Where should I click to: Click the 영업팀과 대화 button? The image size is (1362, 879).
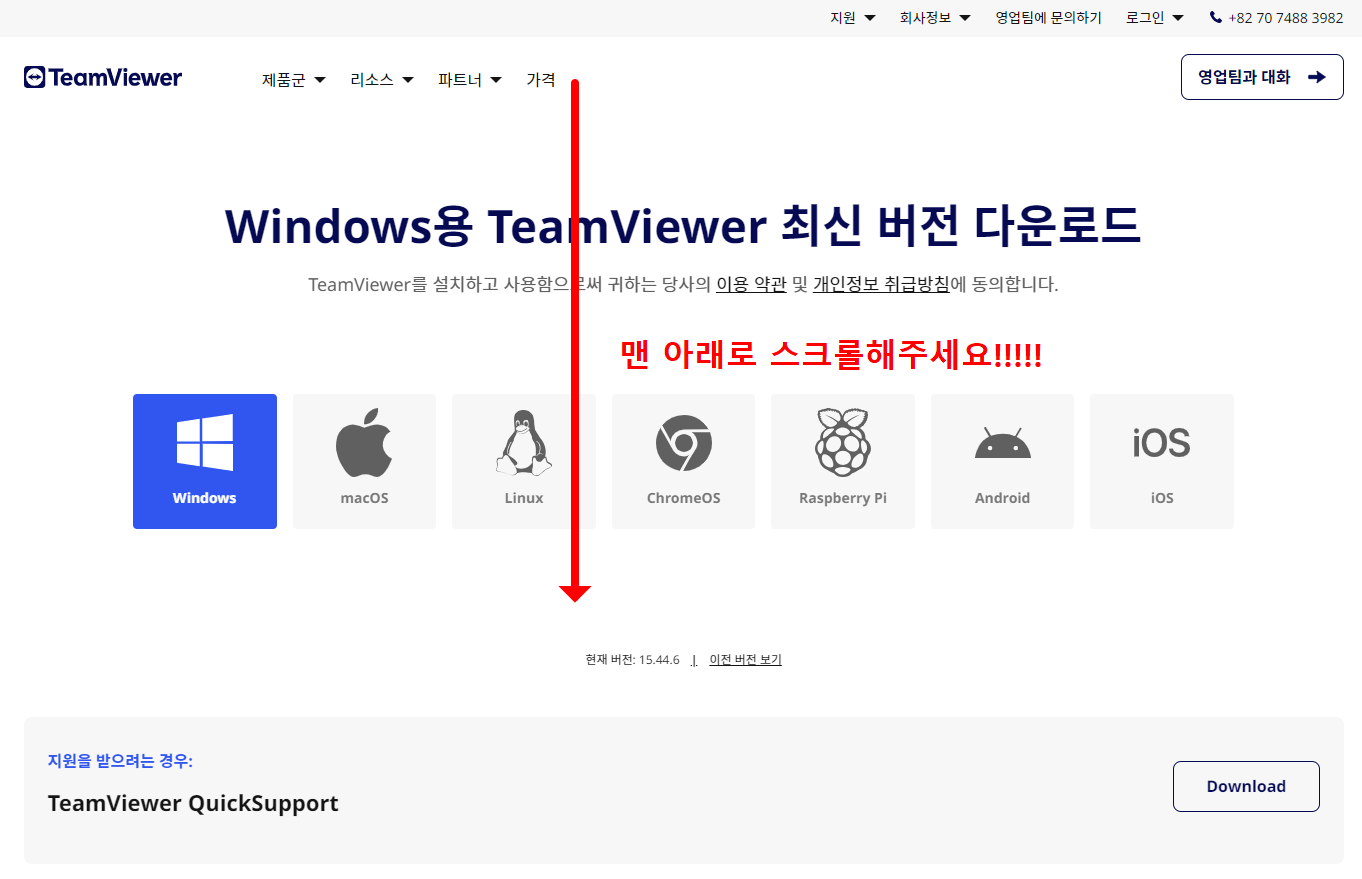pyautogui.click(x=1262, y=77)
